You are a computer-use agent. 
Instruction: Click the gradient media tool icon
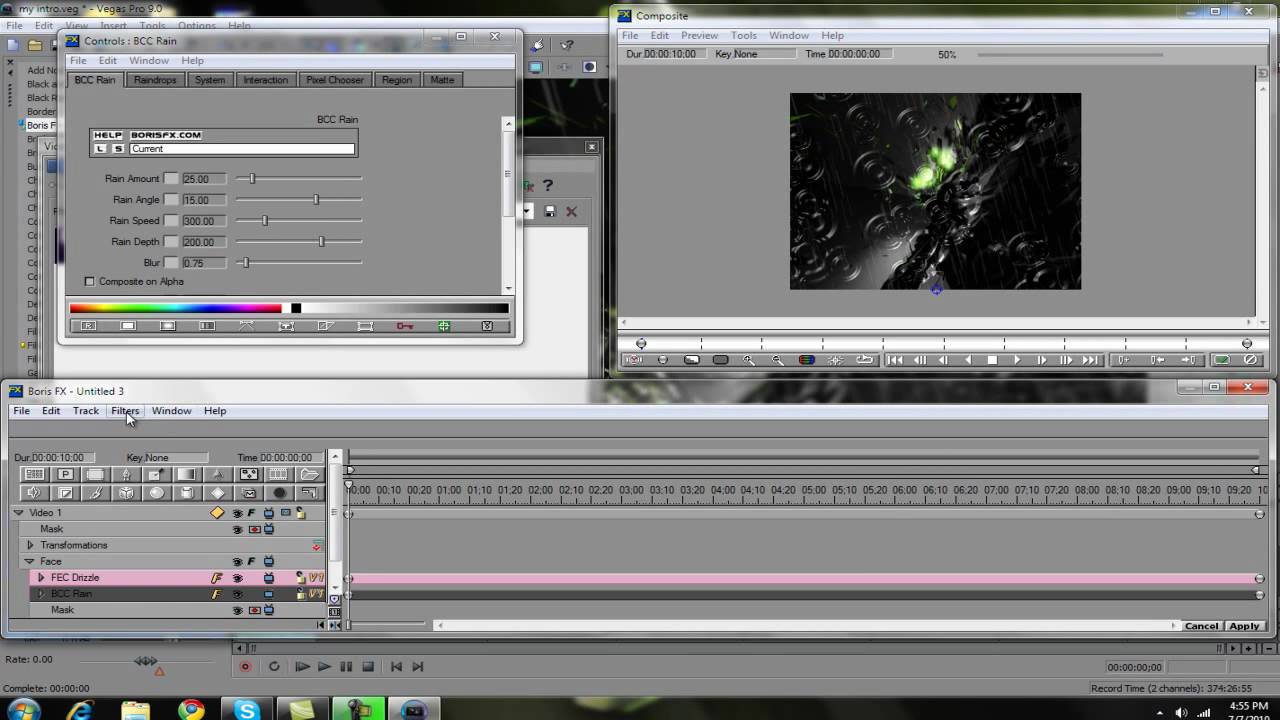pos(186,474)
